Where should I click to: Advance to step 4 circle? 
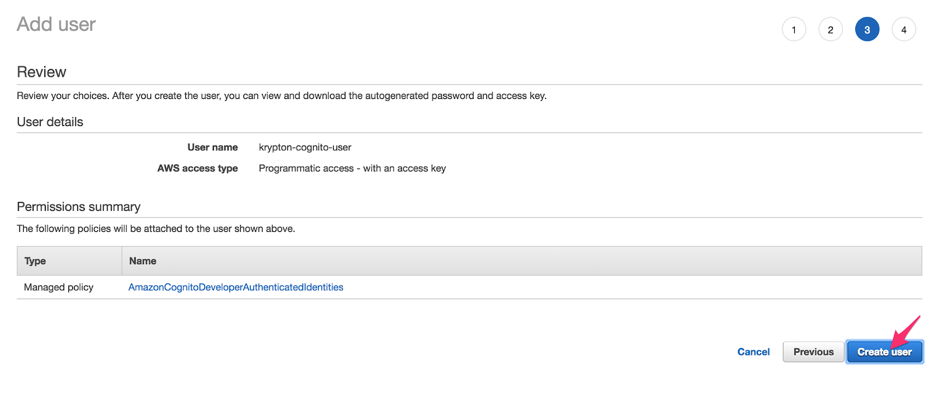[x=903, y=29]
